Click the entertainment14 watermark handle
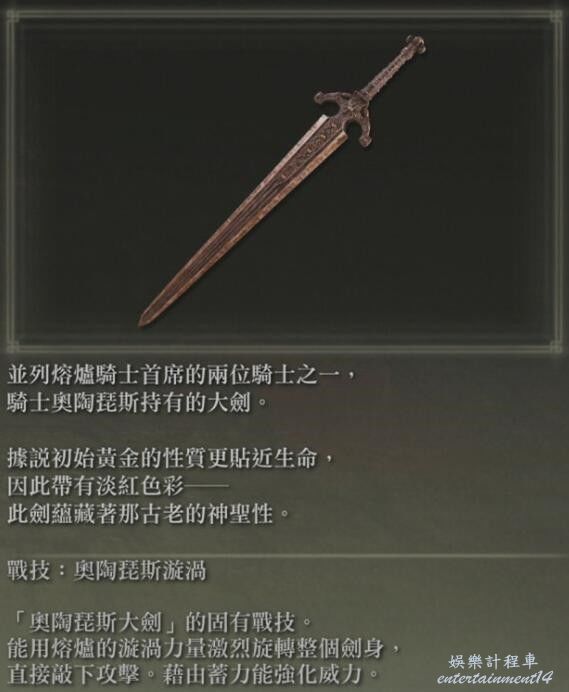Viewport: 569px width, 692px height. (x=495, y=678)
